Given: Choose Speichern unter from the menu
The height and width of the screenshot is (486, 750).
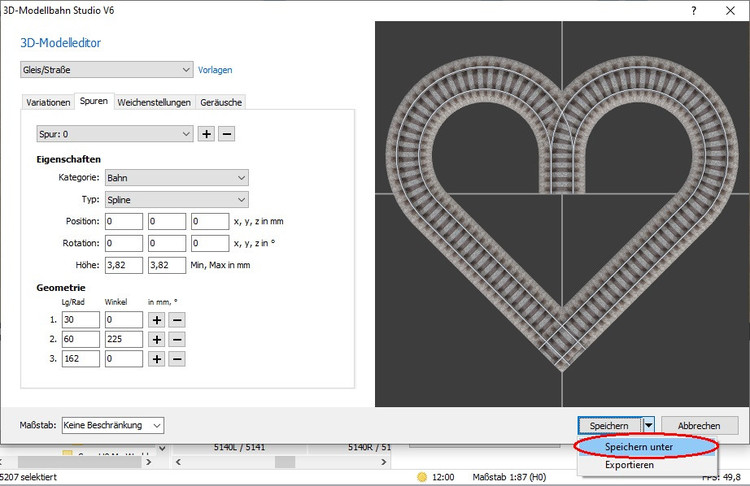Looking at the screenshot, I should click(639, 447).
